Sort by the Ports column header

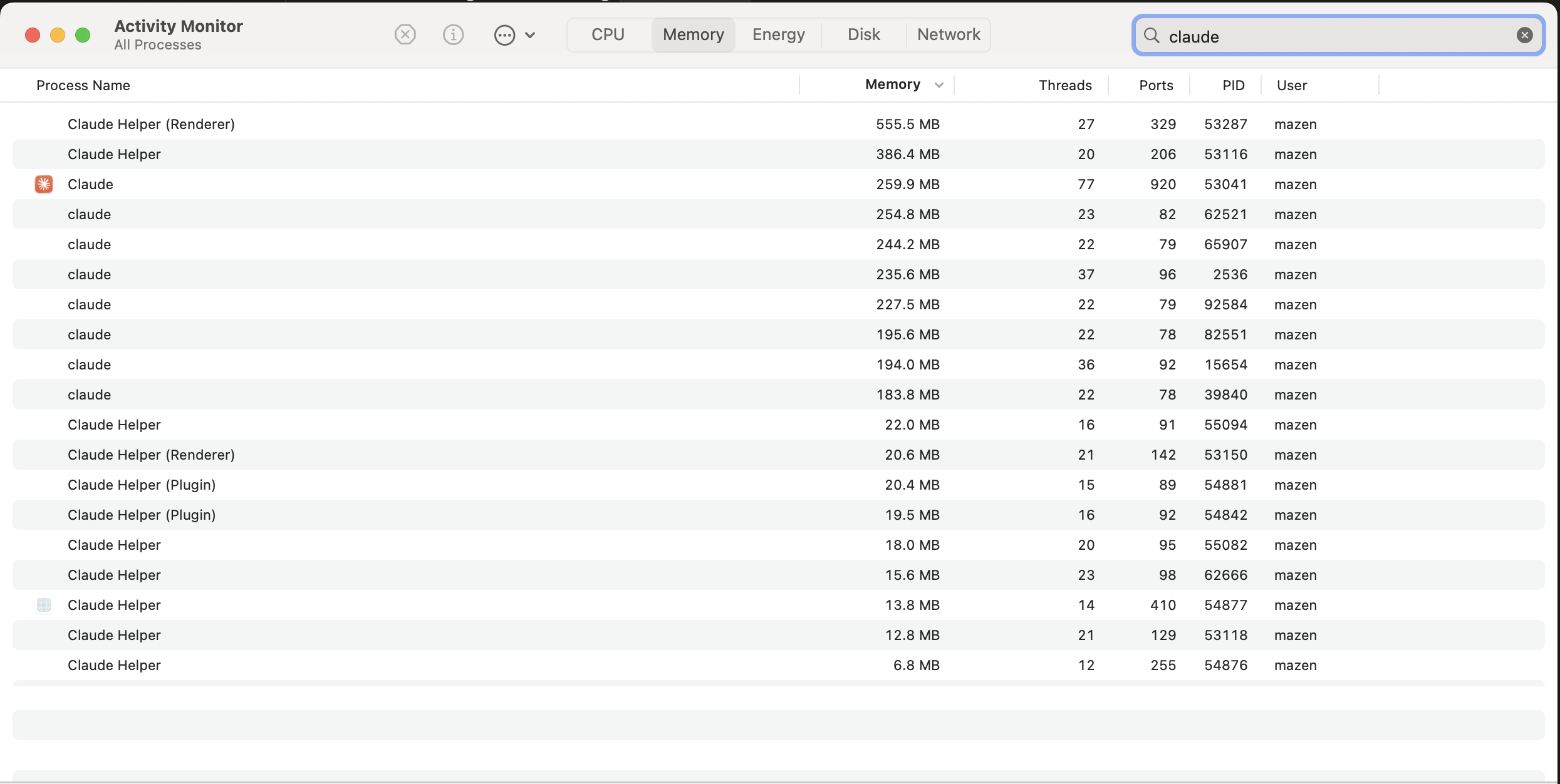(1156, 85)
